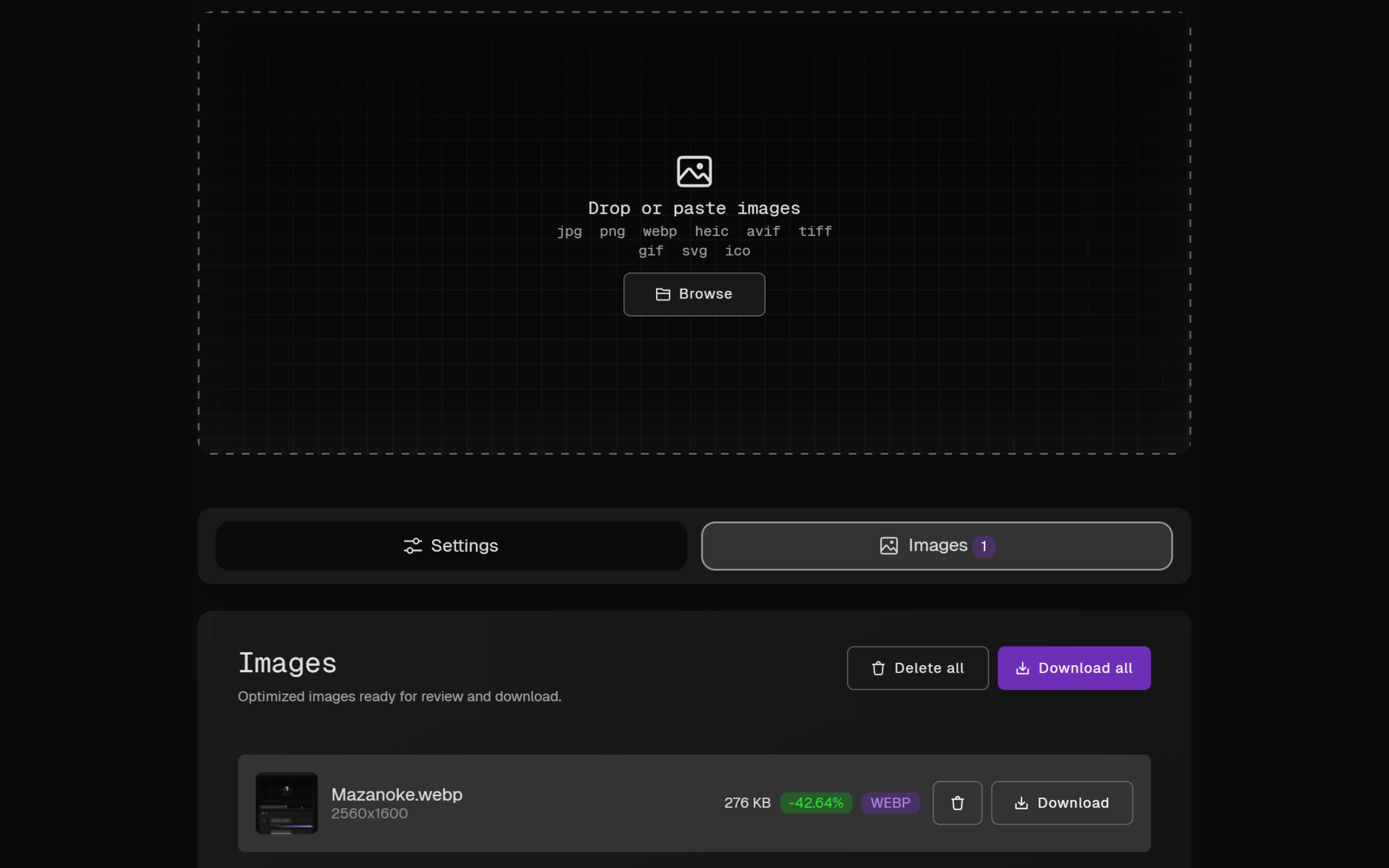The width and height of the screenshot is (1389, 868).
Task: Click the "Drop or paste images" heading
Action: 694,208
